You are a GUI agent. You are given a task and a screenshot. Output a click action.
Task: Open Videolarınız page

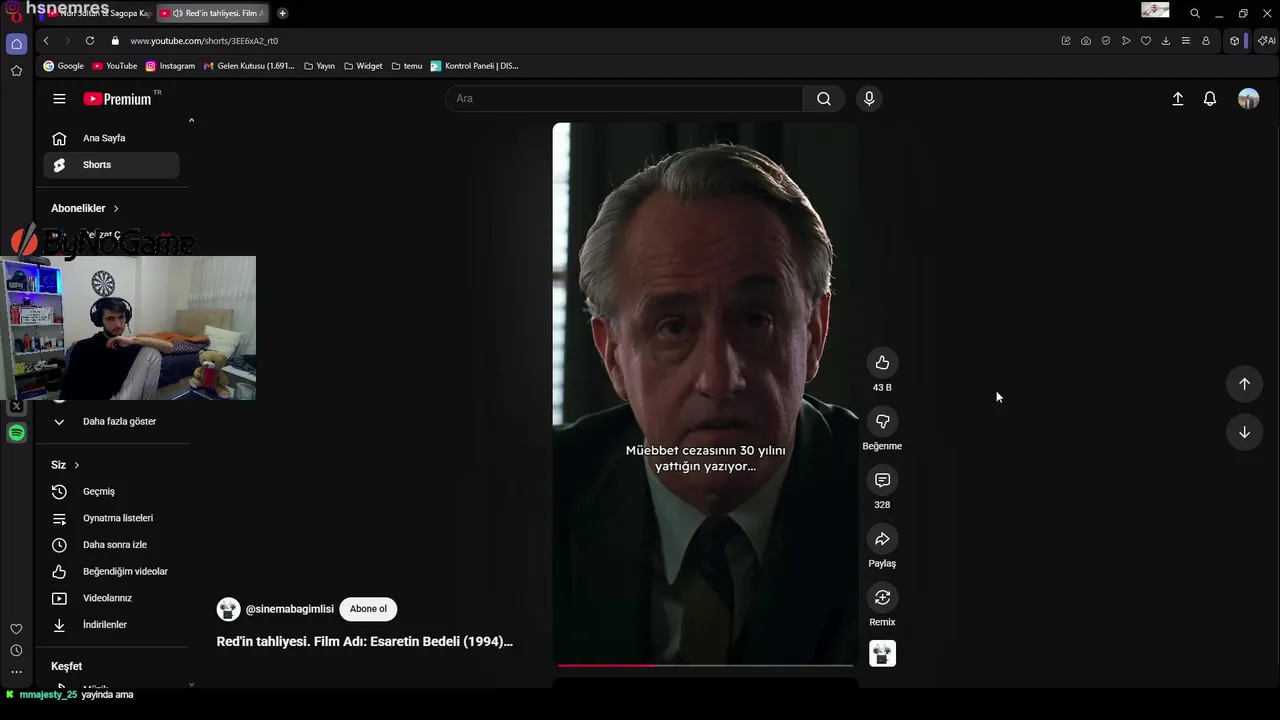(x=111, y=598)
